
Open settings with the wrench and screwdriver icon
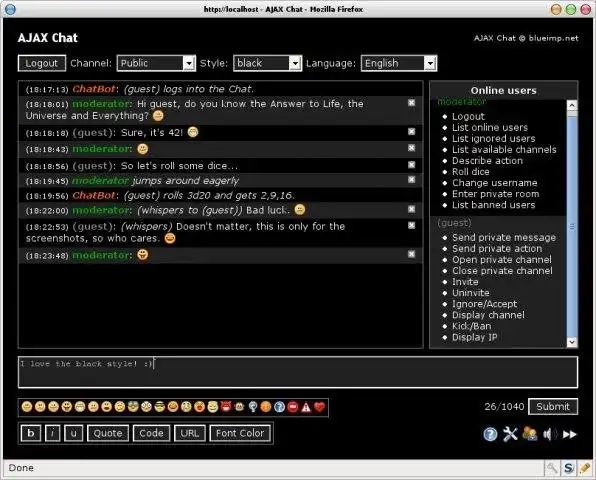point(510,434)
